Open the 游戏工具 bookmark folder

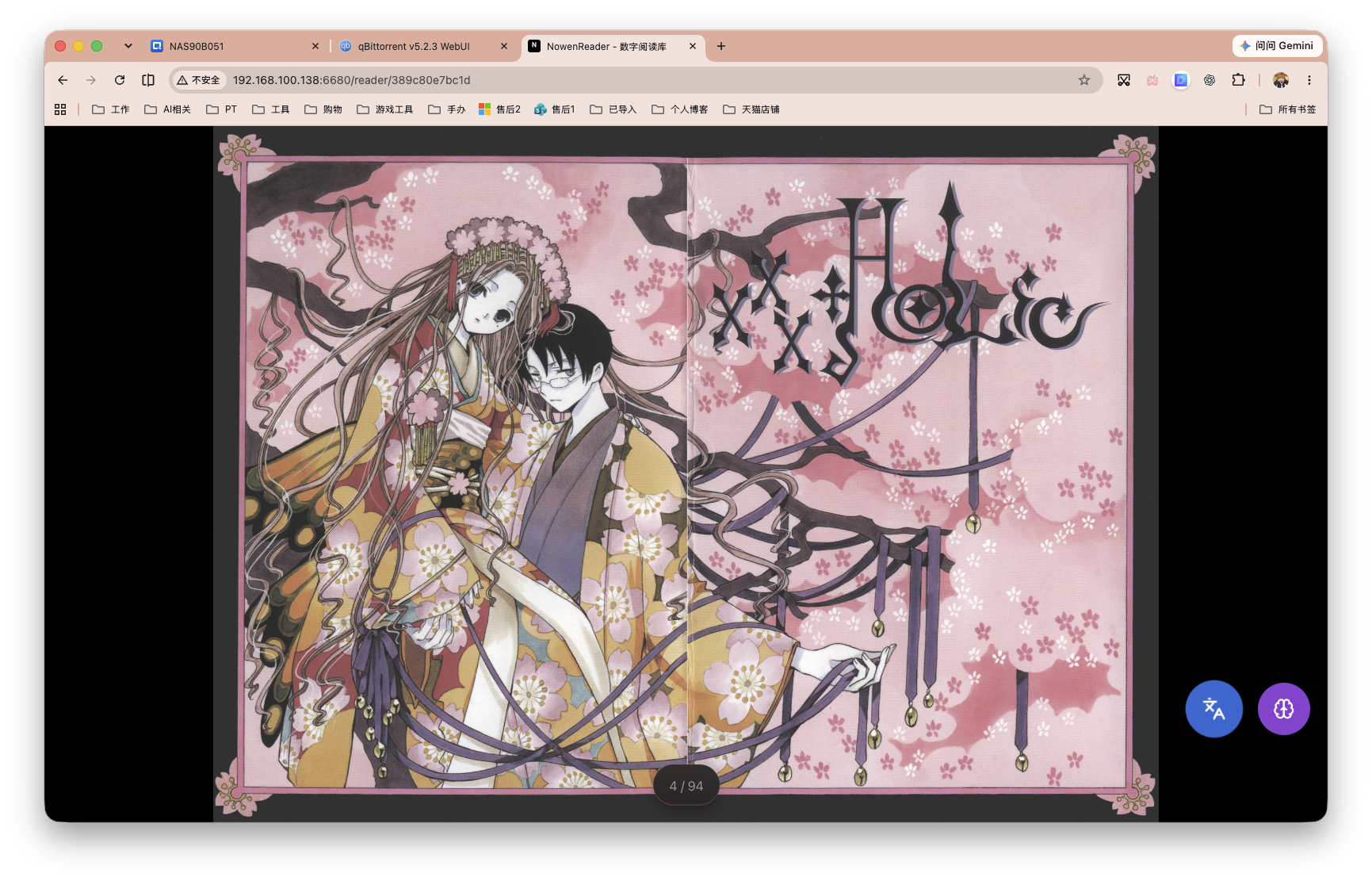pyautogui.click(x=385, y=109)
